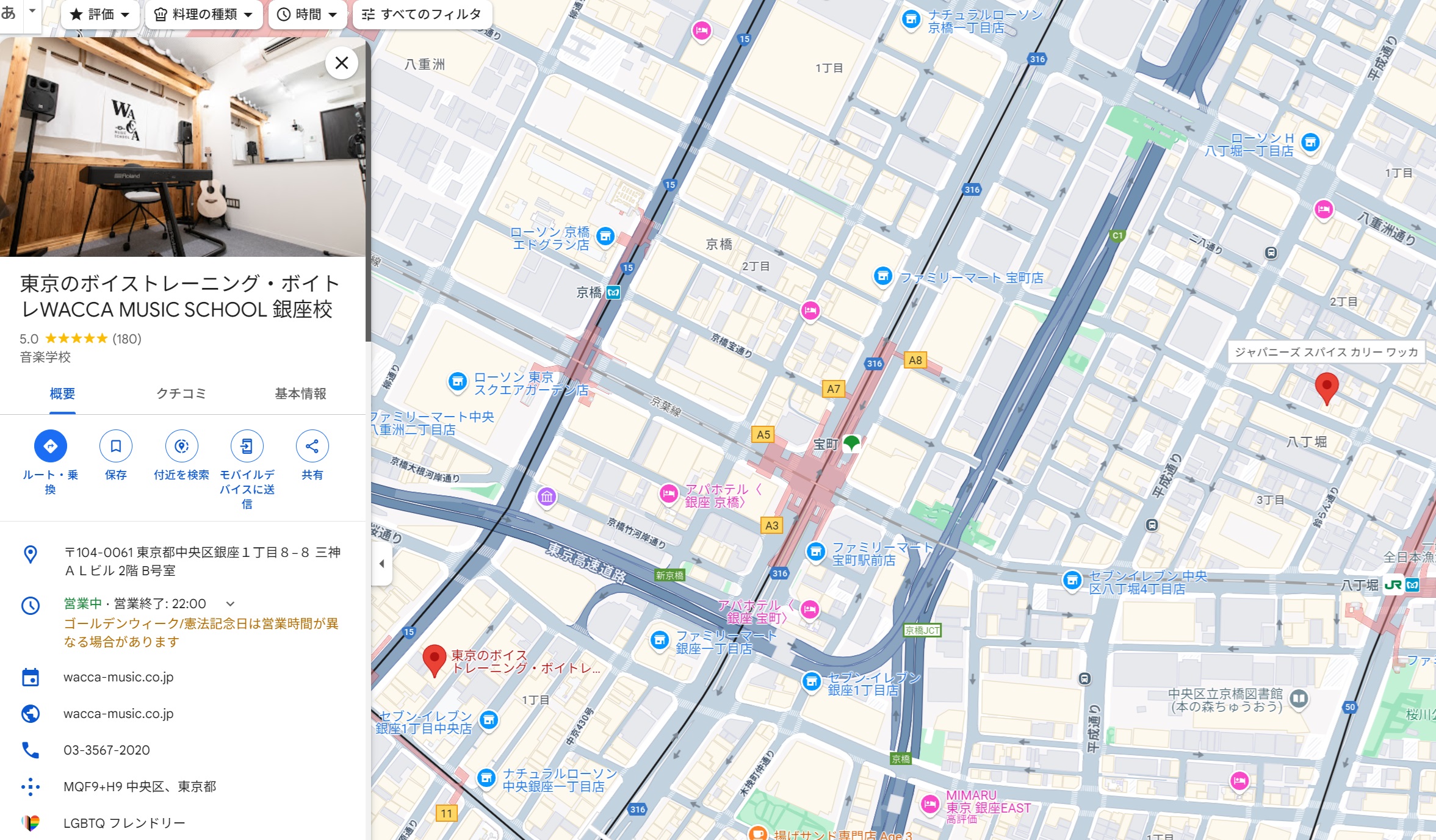The height and width of the screenshot is (840, 1436).
Task: Click the ナチュラルローソン 京橋一丁目店 icon
Action: 911,20
